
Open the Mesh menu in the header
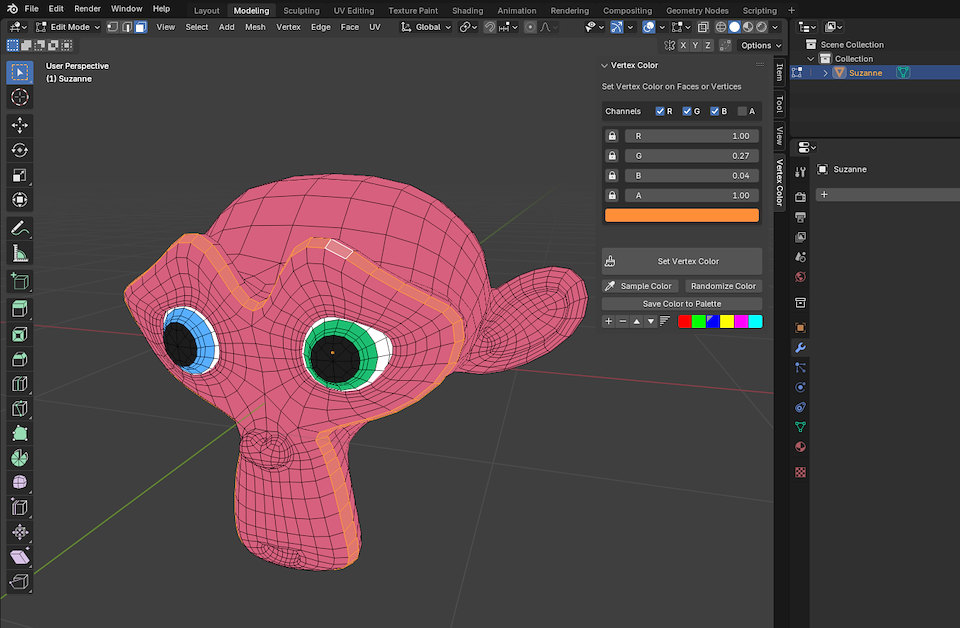click(x=255, y=27)
